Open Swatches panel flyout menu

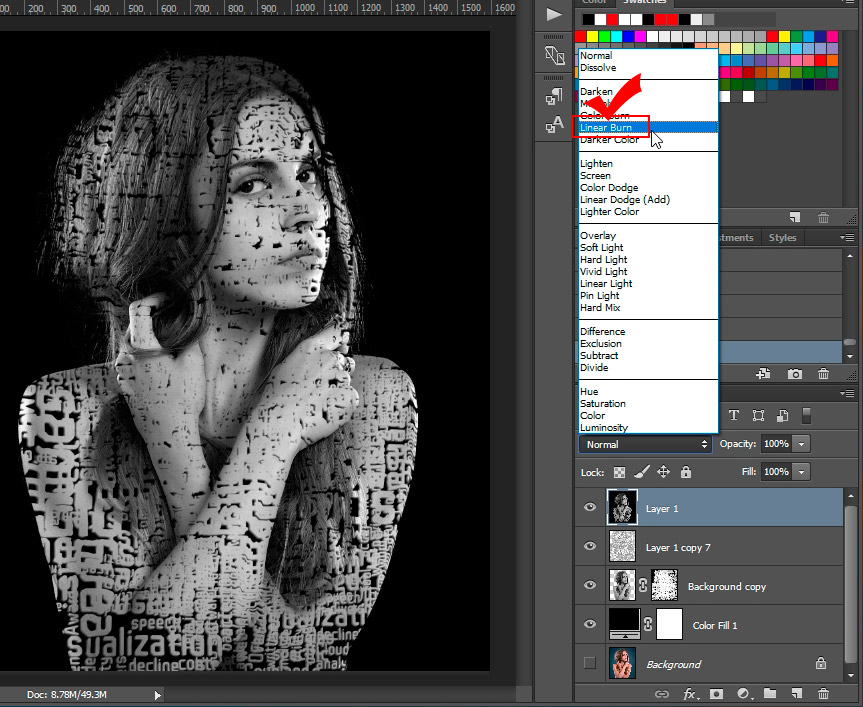[849, 2]
